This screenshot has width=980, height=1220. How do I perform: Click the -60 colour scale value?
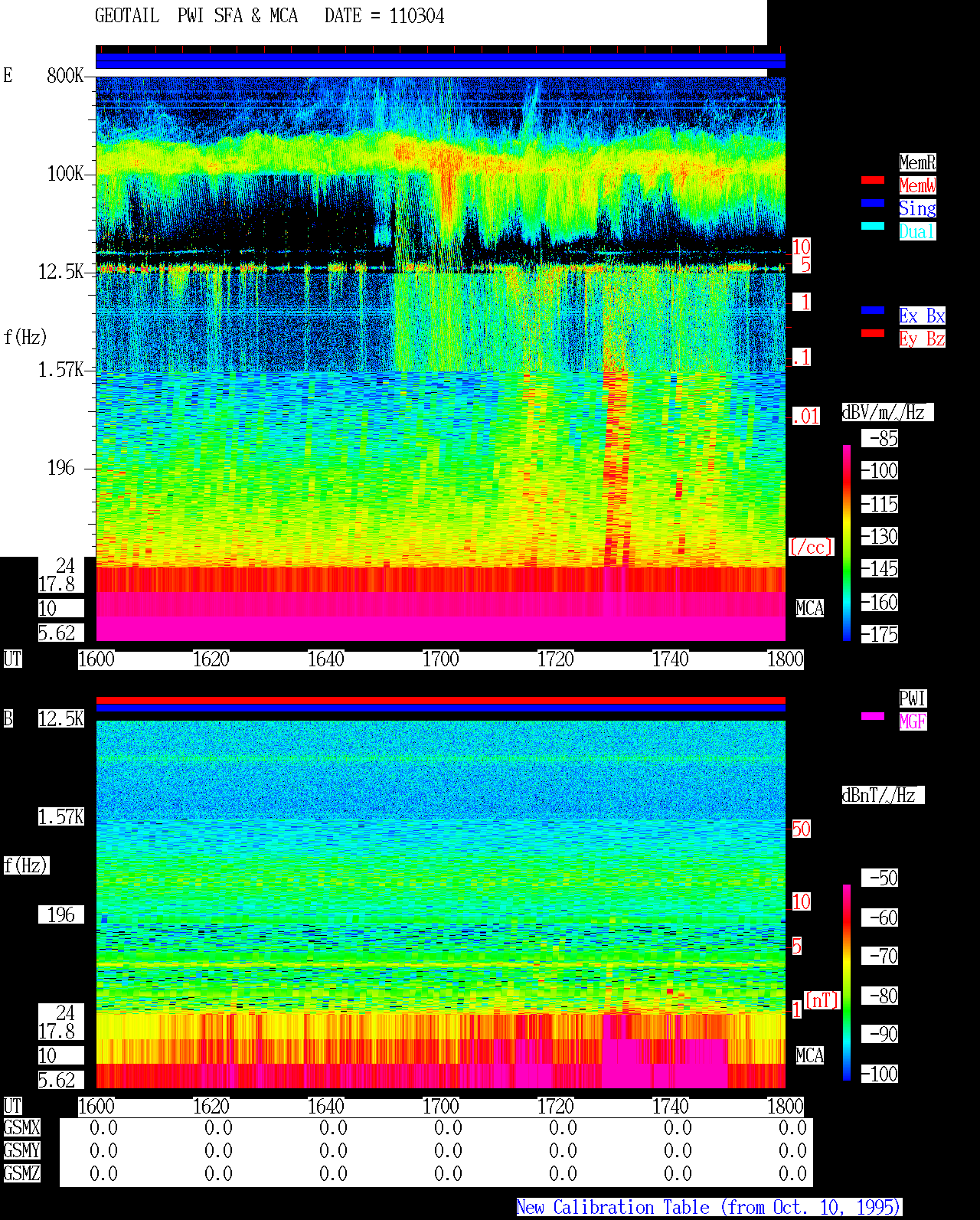coord(880,917)
